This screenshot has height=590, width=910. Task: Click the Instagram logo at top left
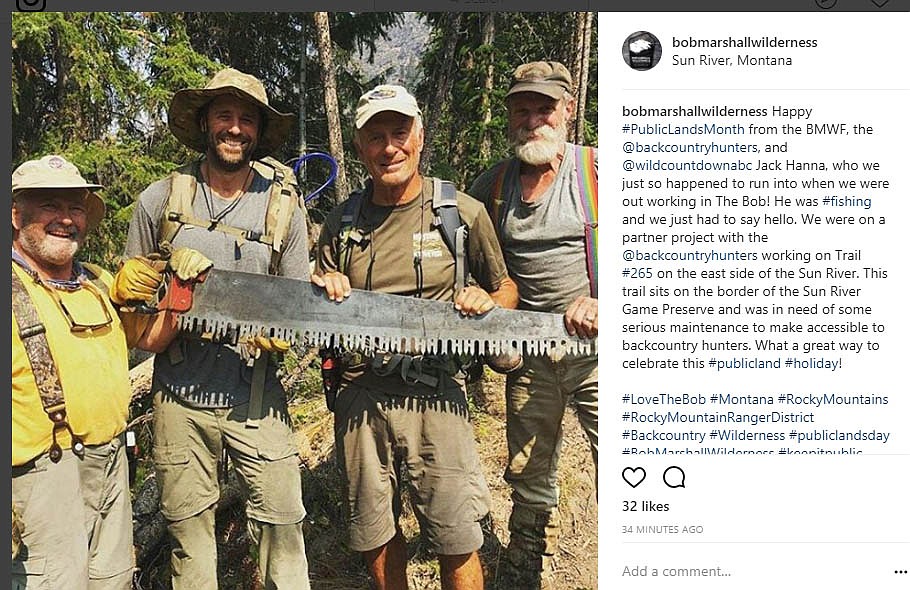(x=32, y=3)
